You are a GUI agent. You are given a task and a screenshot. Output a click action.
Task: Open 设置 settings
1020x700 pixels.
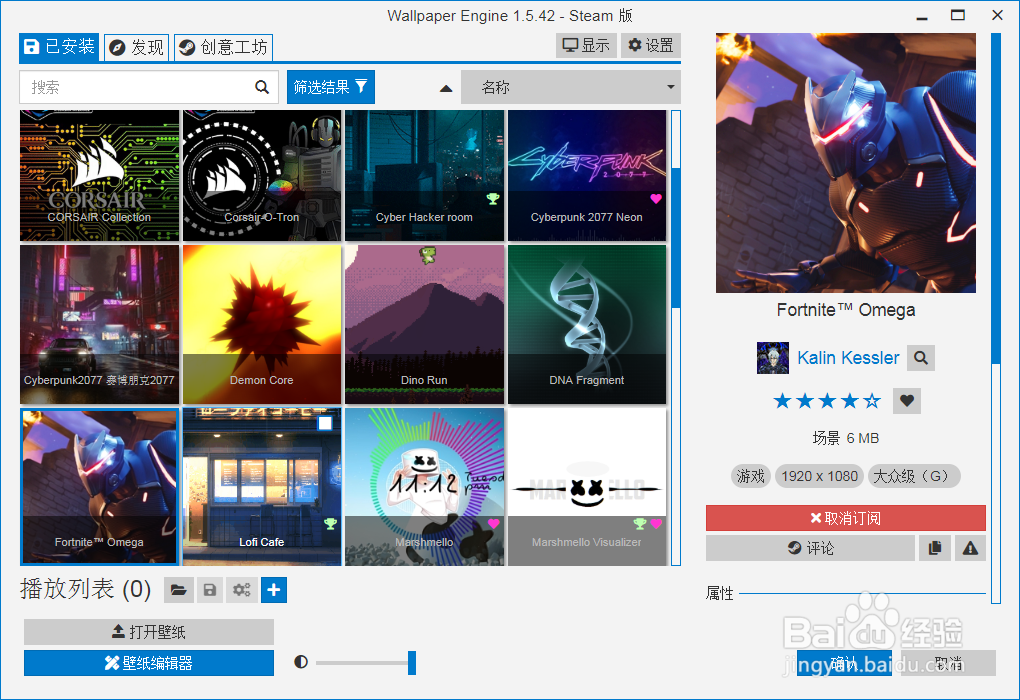pyautogui.click(x=651, y=46)
